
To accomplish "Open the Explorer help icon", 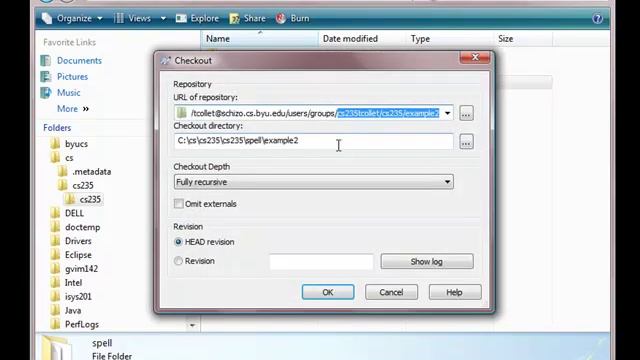I will (x=598, y=18).
